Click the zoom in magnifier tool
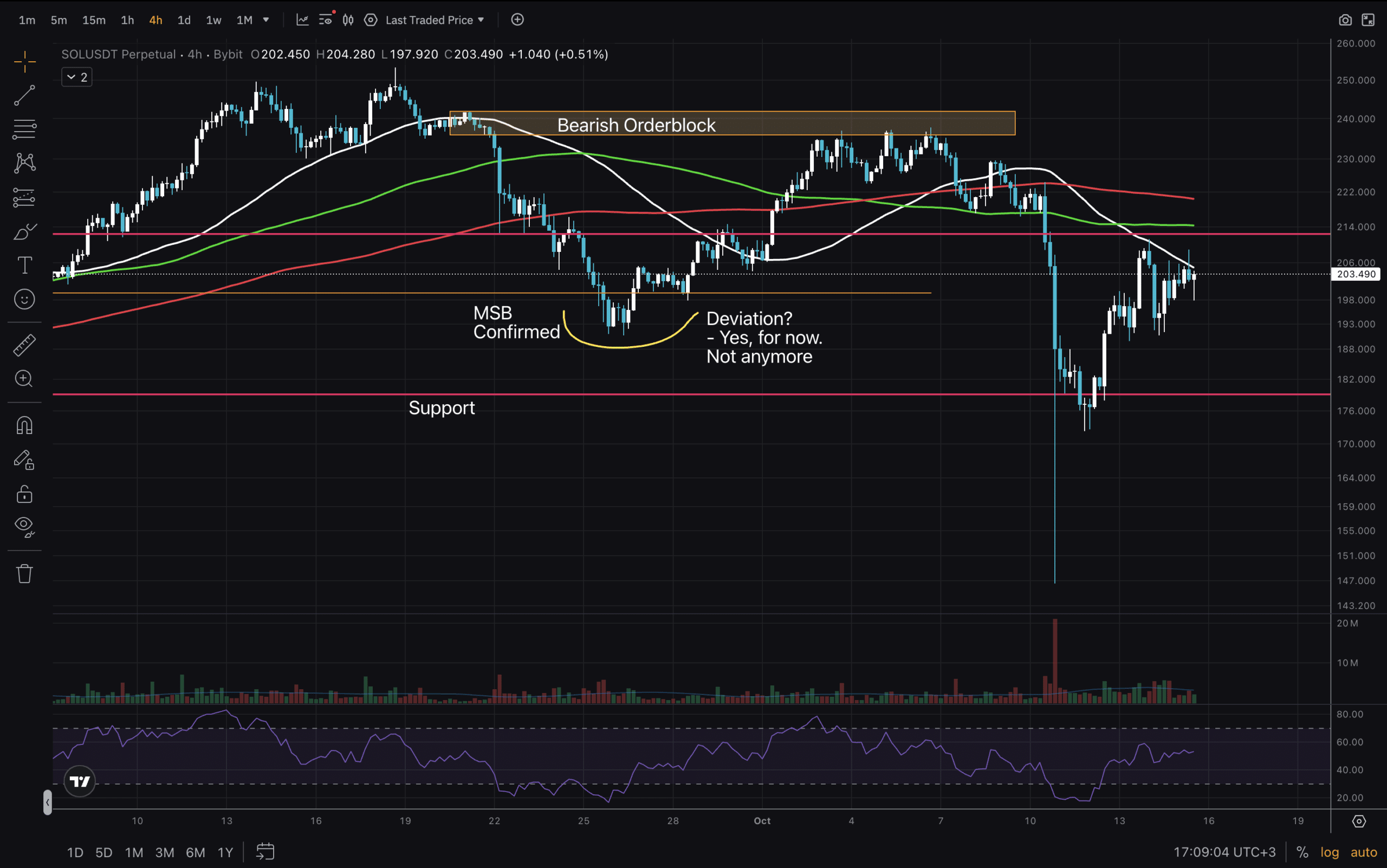This screenshot has height=868, width=1387. pyautogui.click(x=24, y=379)
